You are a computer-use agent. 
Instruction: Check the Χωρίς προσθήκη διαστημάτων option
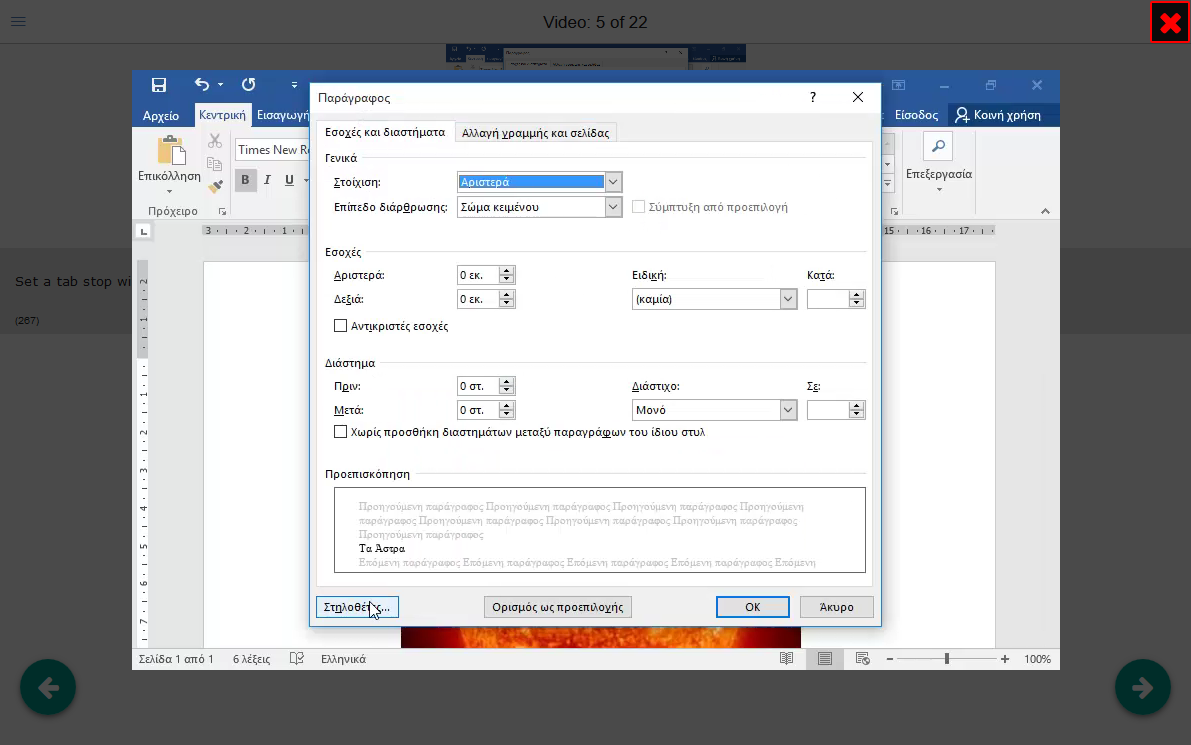(341, 432)
